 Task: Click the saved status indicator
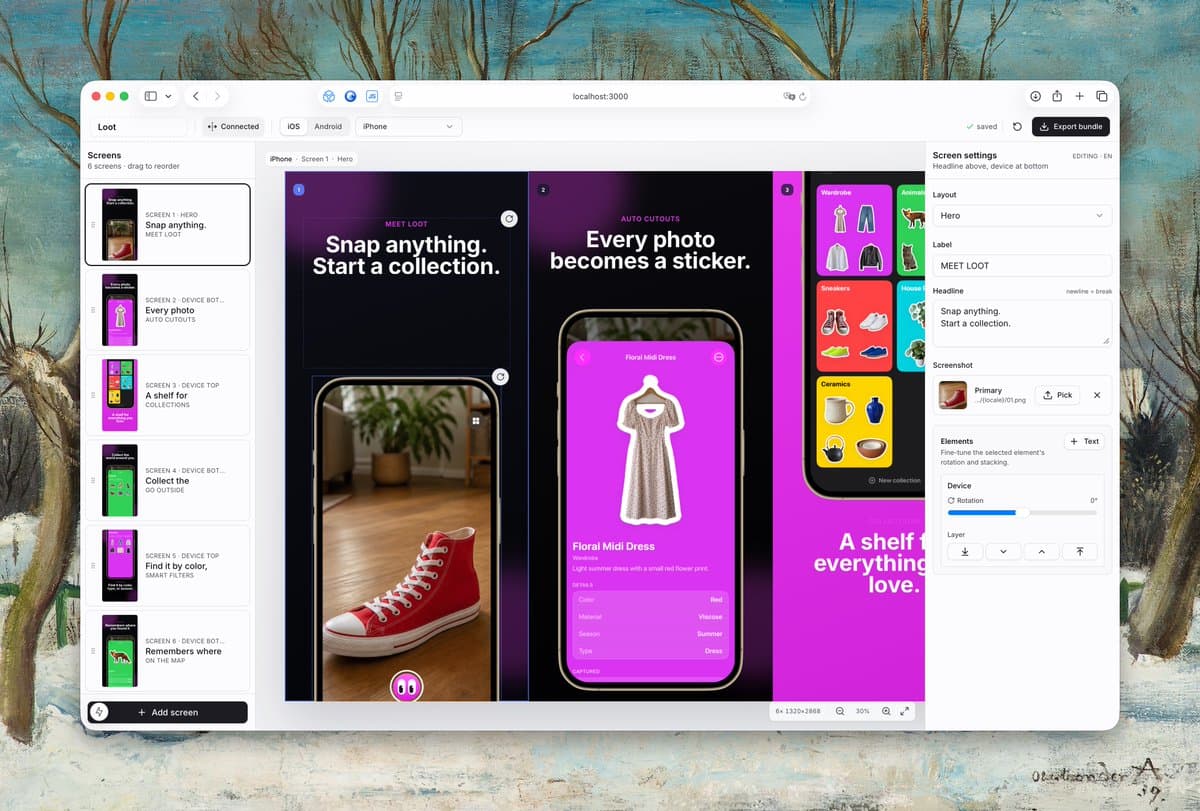(x=982, y=127)
